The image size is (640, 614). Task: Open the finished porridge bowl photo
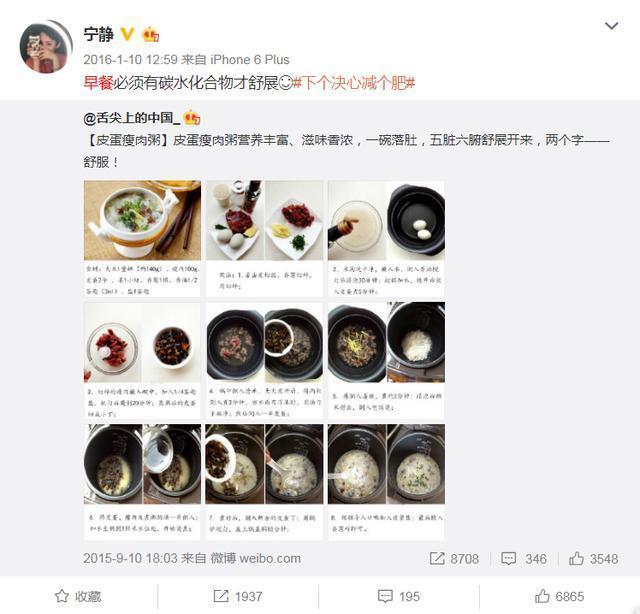[142, 238]
